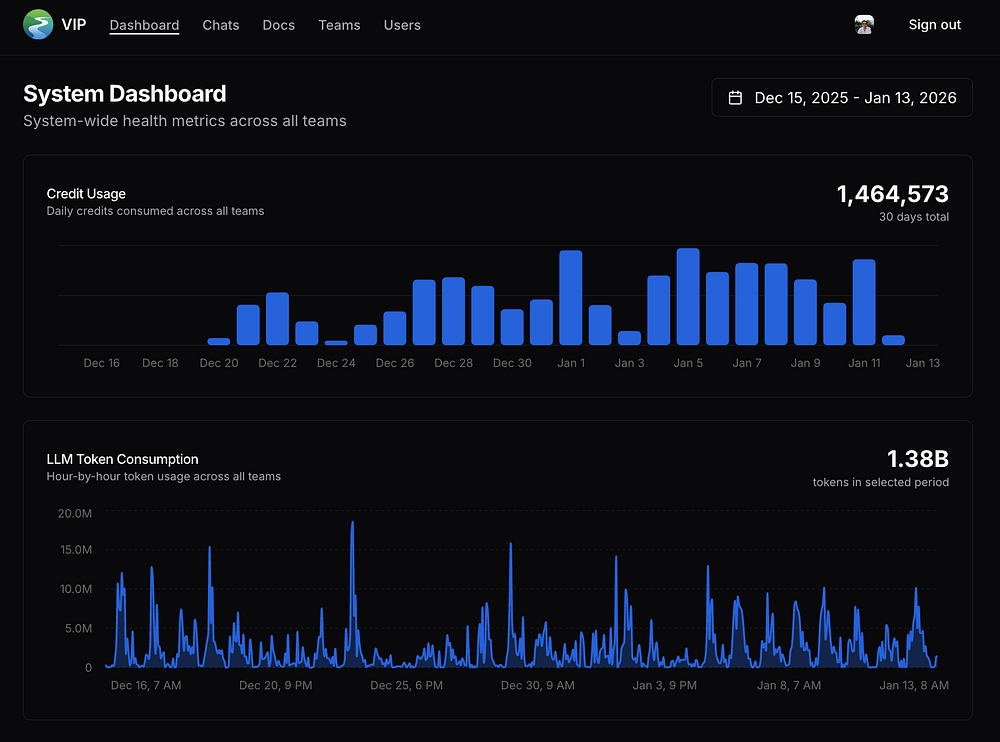Click the 1.38B tokens total figure

(917, 459)
